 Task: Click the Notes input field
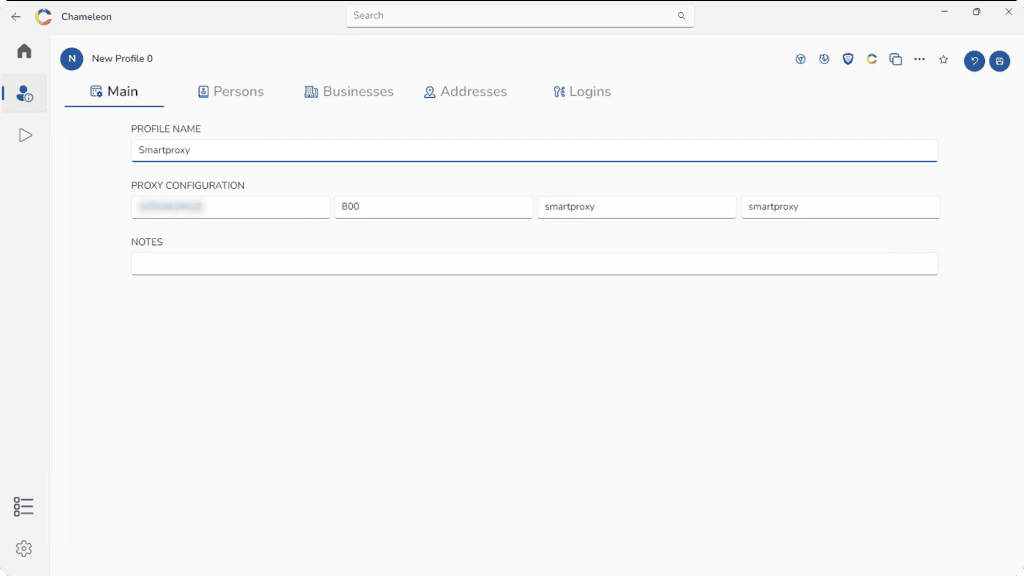(534, 263)
